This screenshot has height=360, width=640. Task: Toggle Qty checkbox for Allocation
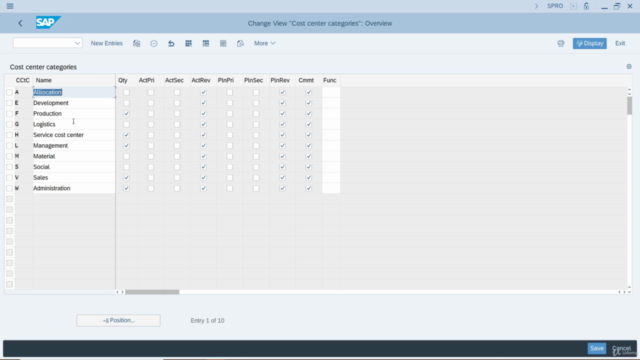pos(126,92)
